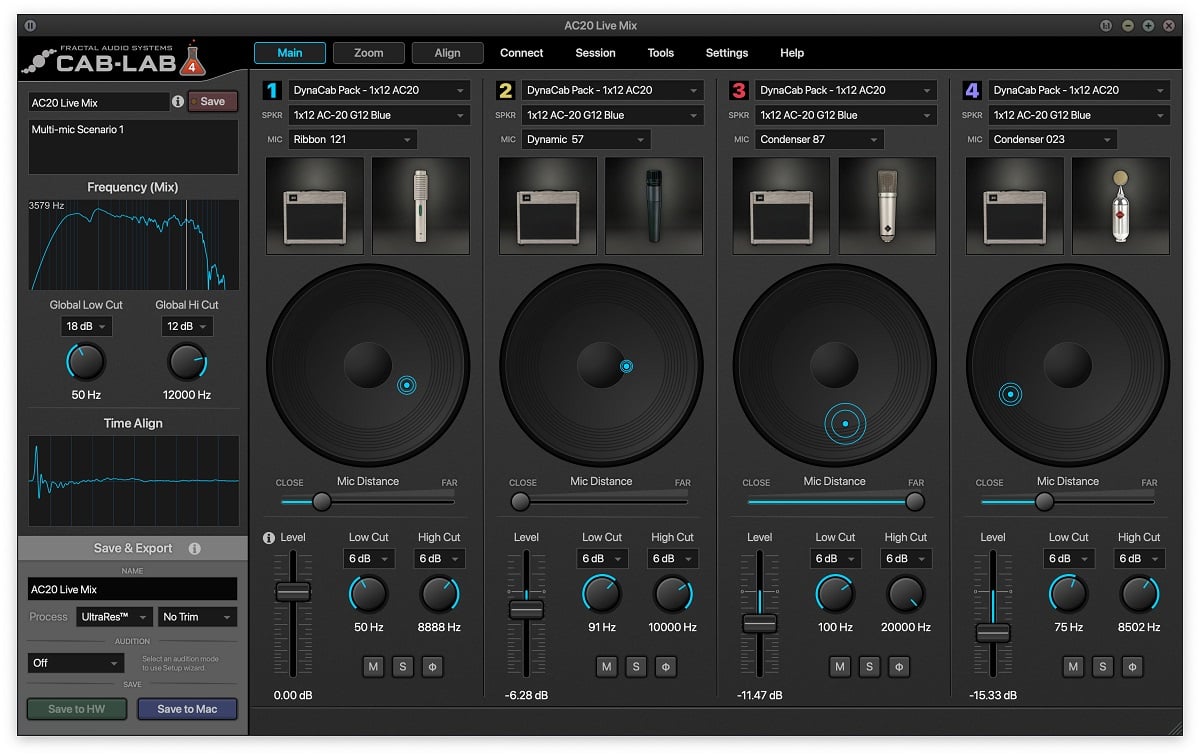Click Save to HW button
This screenshot has height=756, width=1200.
point(75,709)
